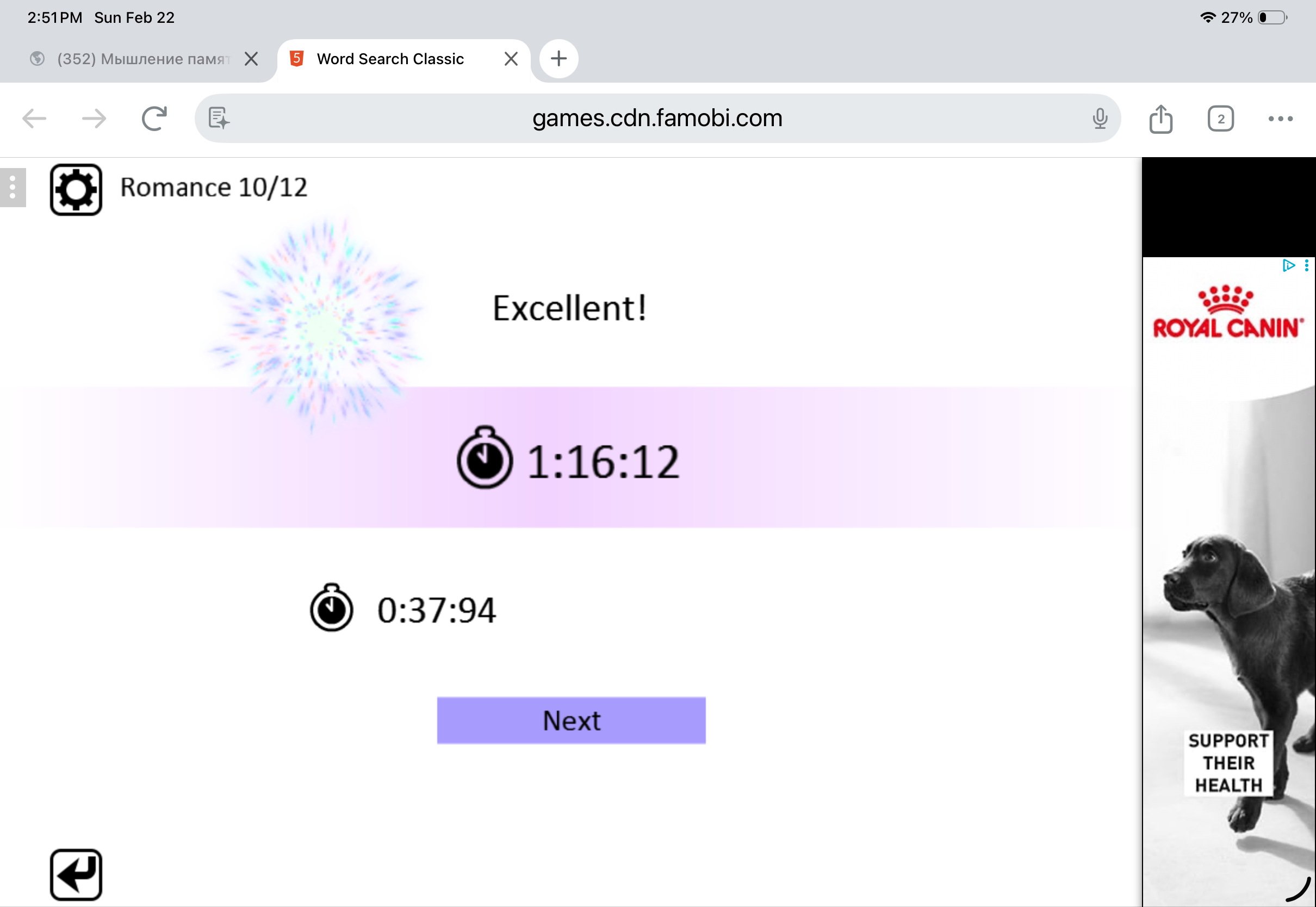The width and height of the screenshot is (1316, 907).
Task: Tap the browser reload button
Action: click(x=154, y=119)
